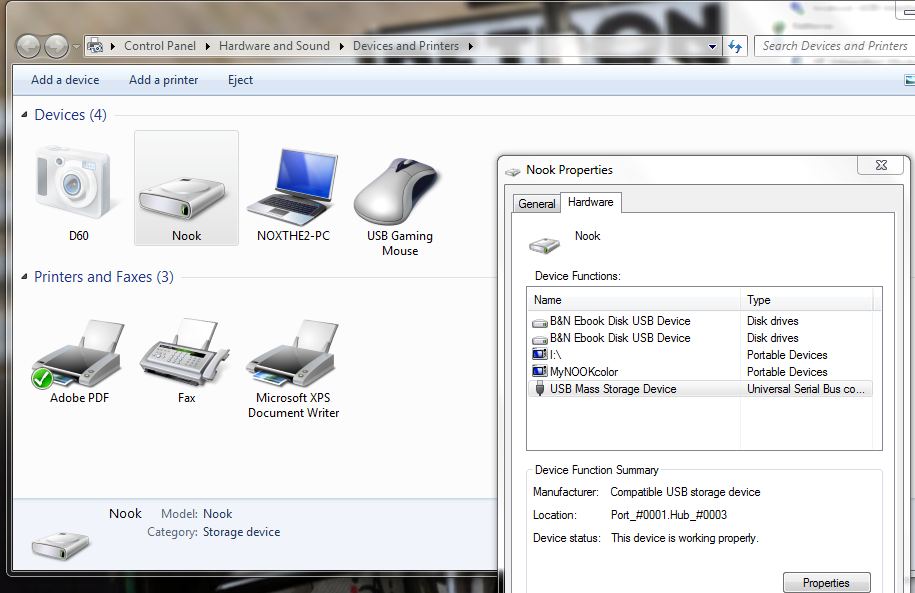Select the Fax device icon
The image size is (915, 593).
click(x=185, y=352)
